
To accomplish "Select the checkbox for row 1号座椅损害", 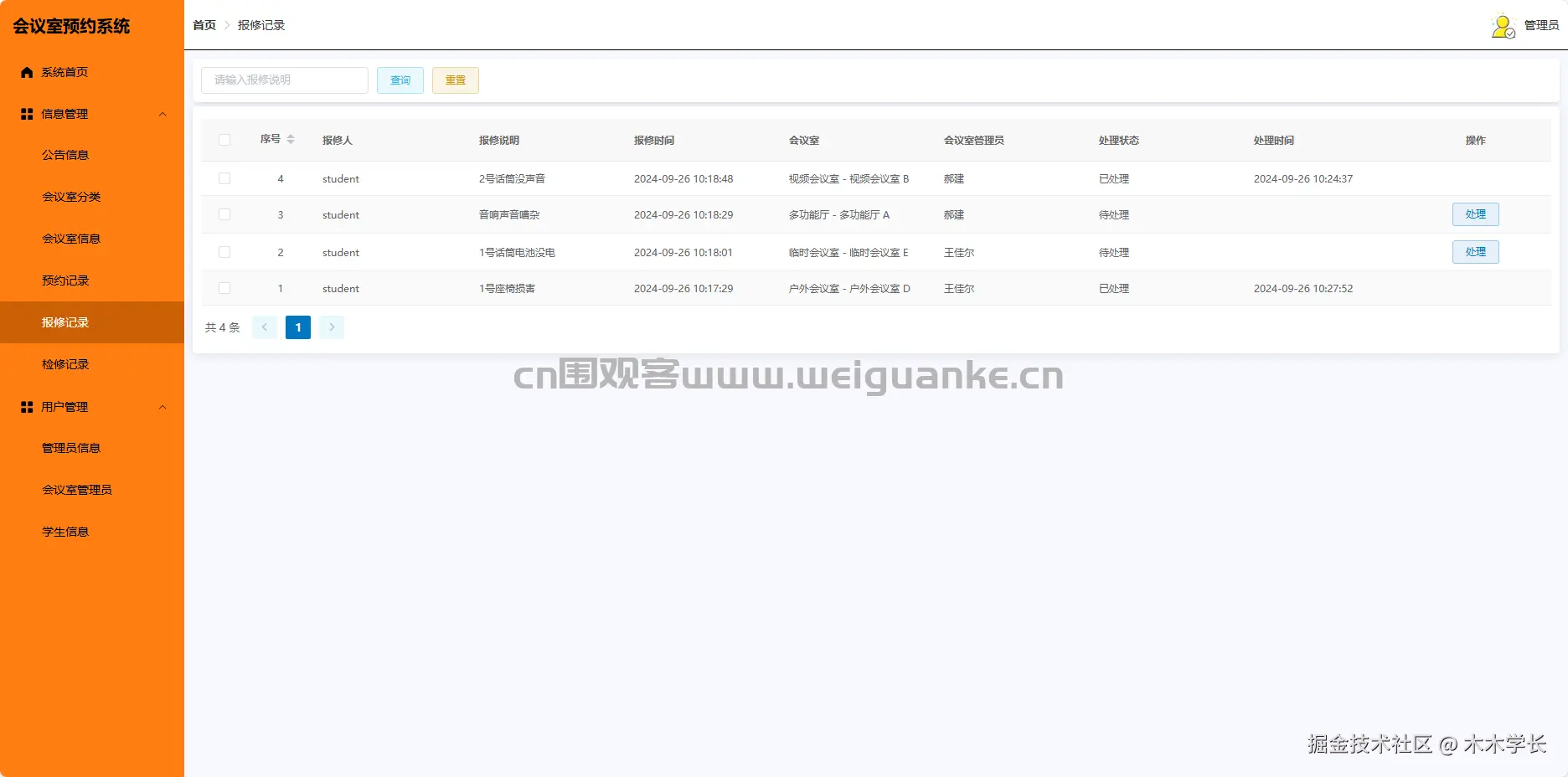I will point(224,288).
